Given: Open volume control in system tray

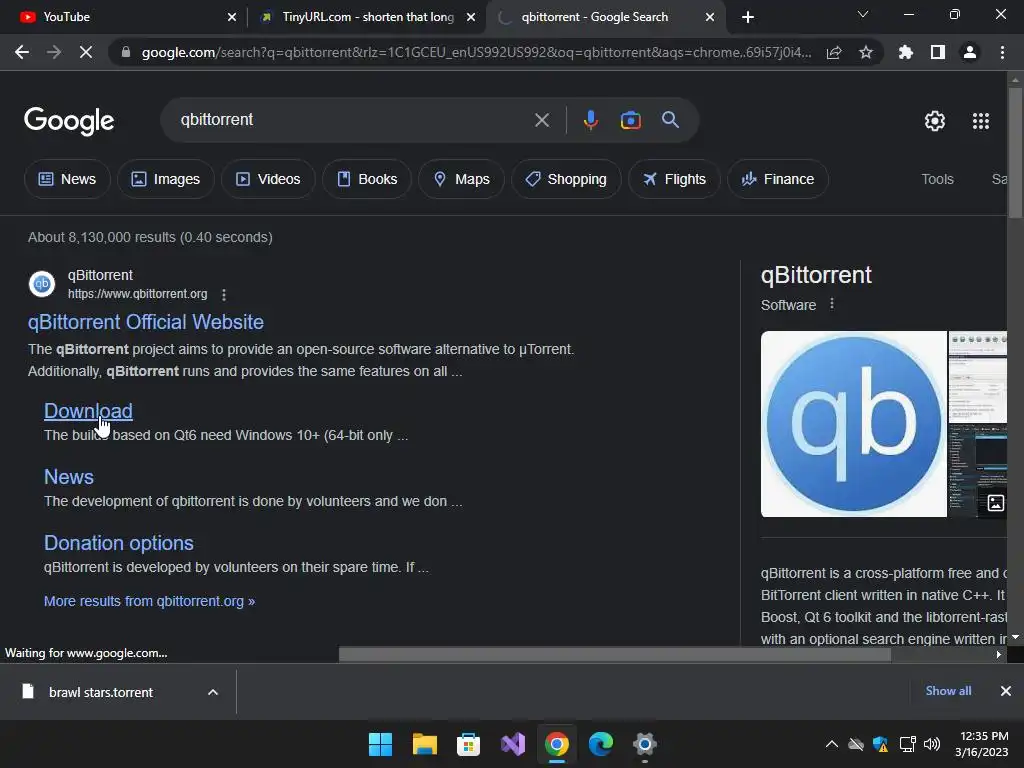Looking at the screenshot, I should 932,744.
